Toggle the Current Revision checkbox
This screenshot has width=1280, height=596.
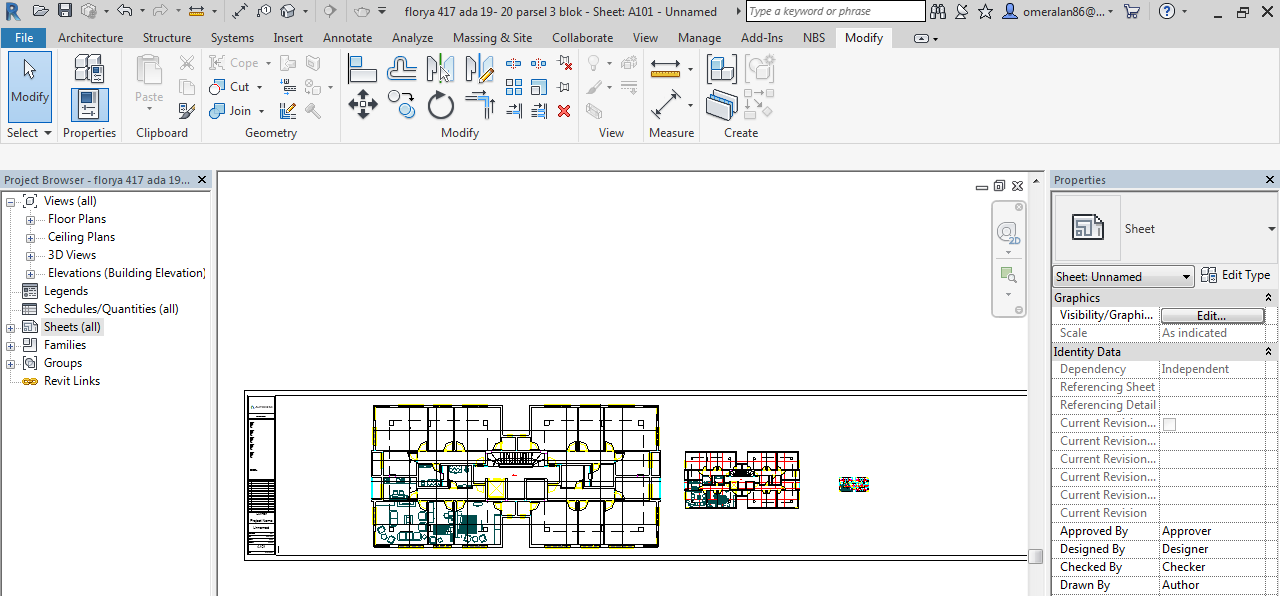[x=1169, y=424]
